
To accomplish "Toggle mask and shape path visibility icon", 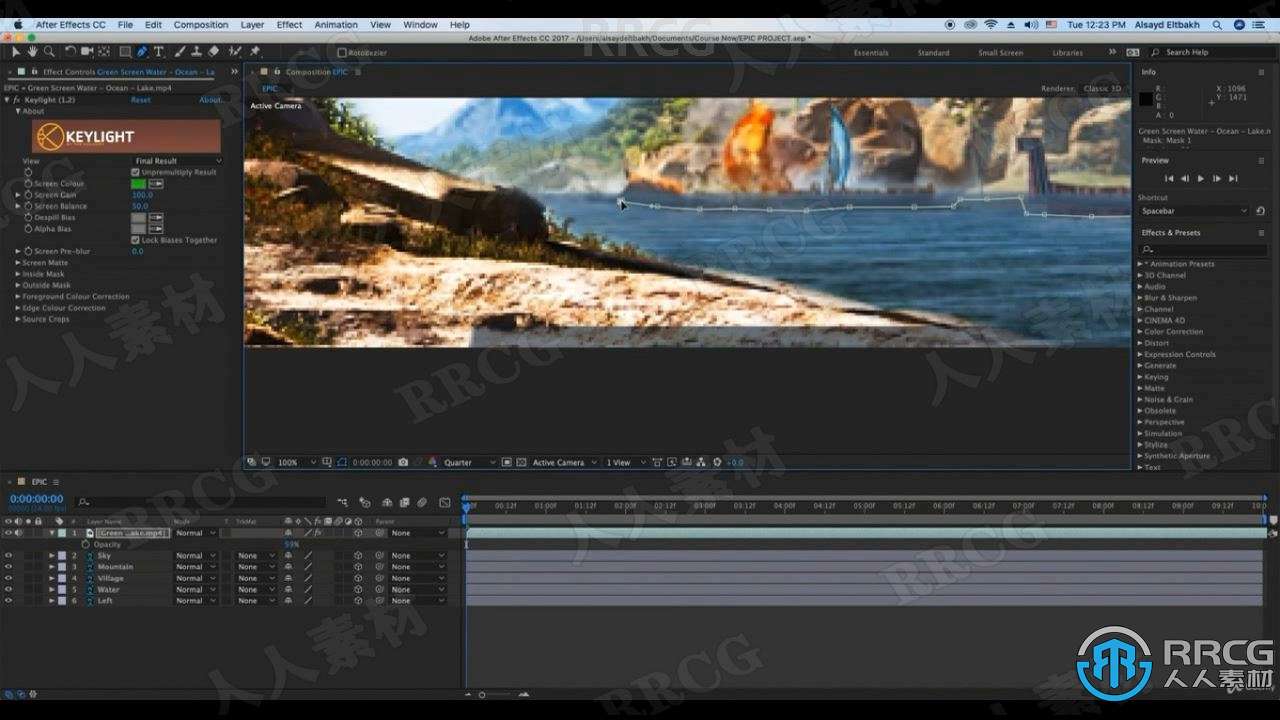I will pos(342,462).
